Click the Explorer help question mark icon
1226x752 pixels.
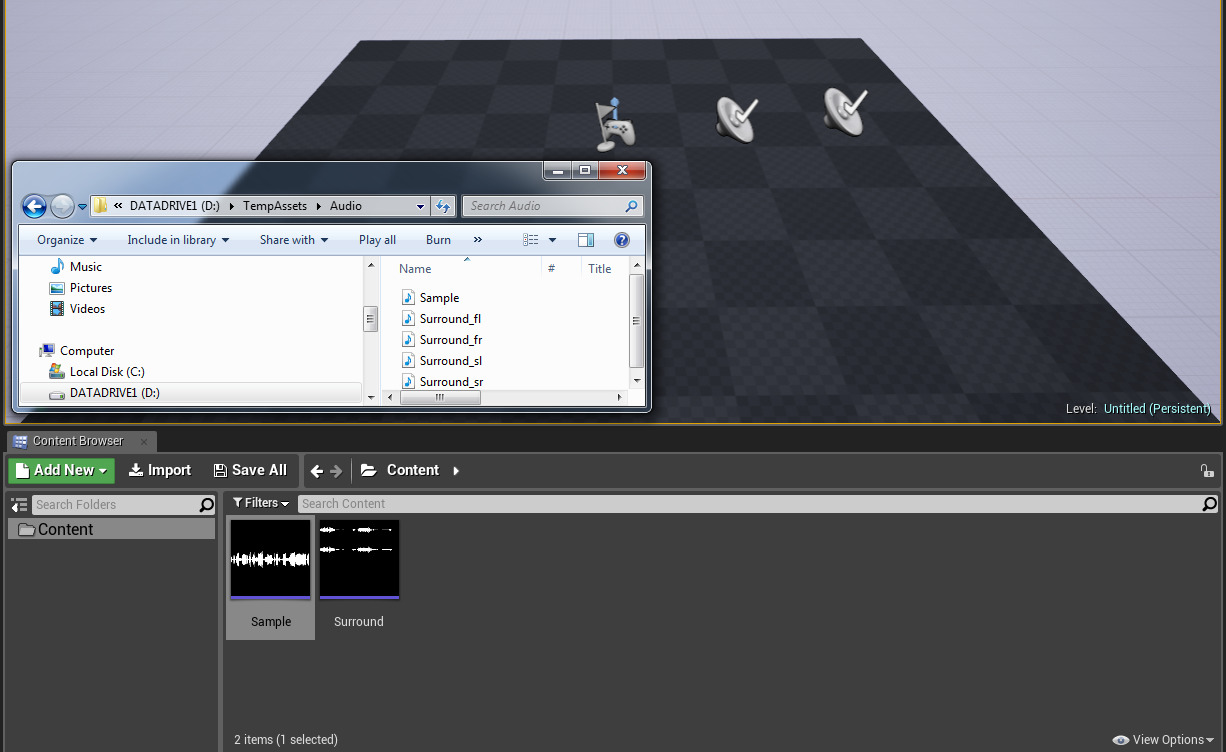pyautogui.click(x=622, y=240)
